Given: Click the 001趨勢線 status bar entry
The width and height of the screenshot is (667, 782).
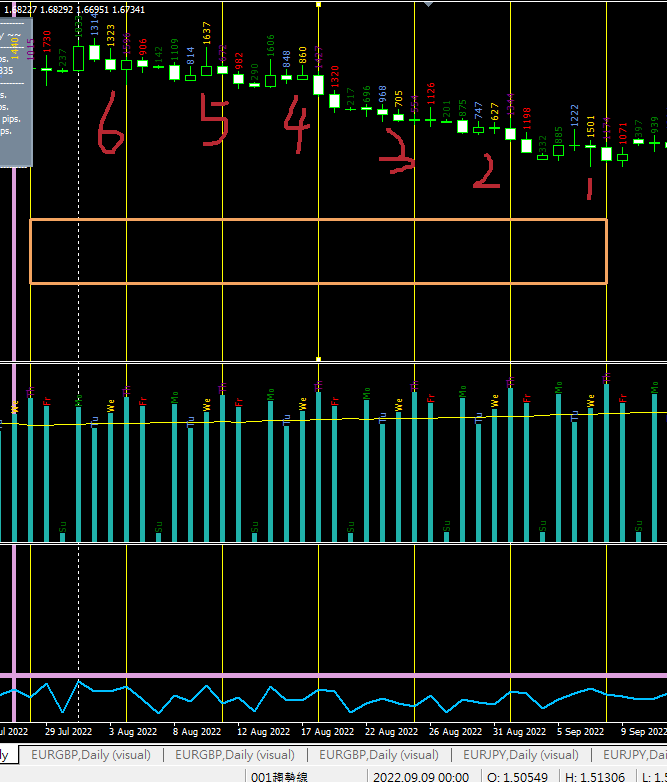Looking at the screenshot, I should point(279,777).
